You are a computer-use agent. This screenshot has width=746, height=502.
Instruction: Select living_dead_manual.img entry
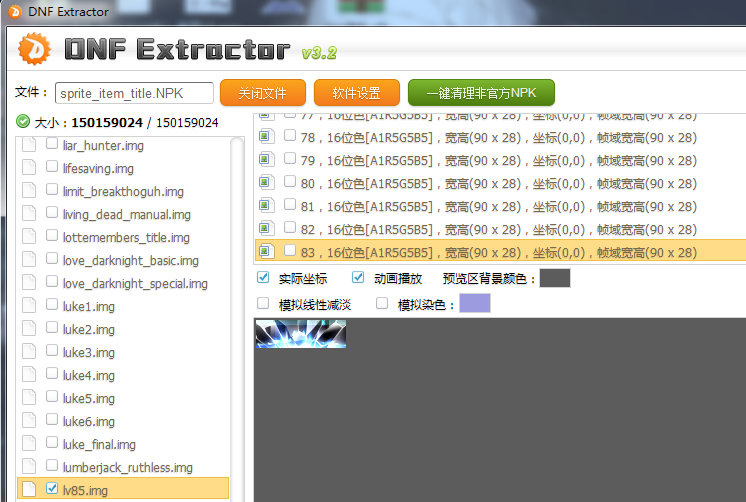point(127,215)
